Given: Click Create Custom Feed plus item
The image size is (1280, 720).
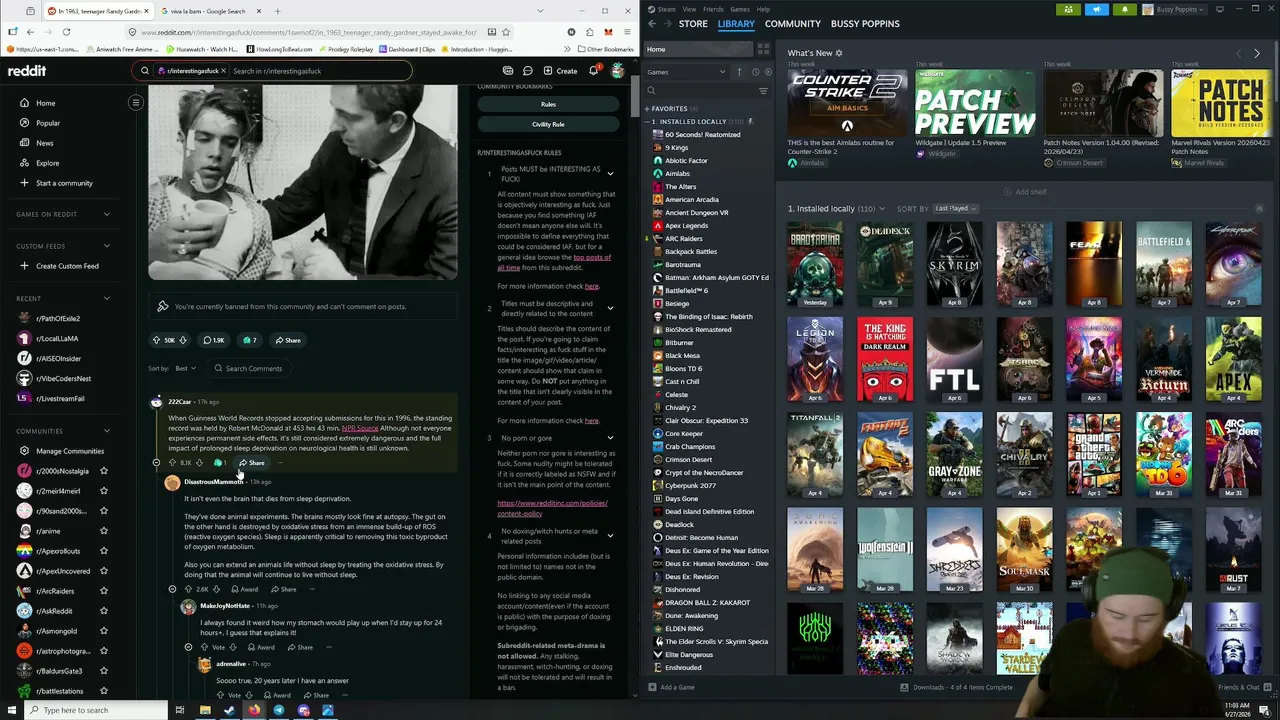Looking at the screenshot, I should [67, 266].
